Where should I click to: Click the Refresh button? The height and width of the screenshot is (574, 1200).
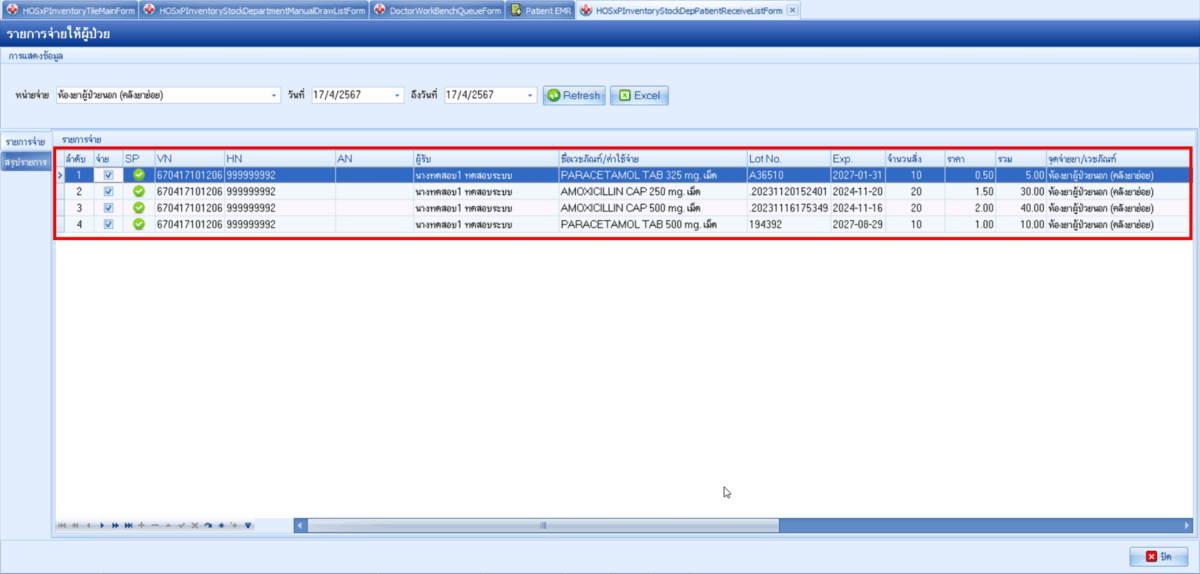574,96
